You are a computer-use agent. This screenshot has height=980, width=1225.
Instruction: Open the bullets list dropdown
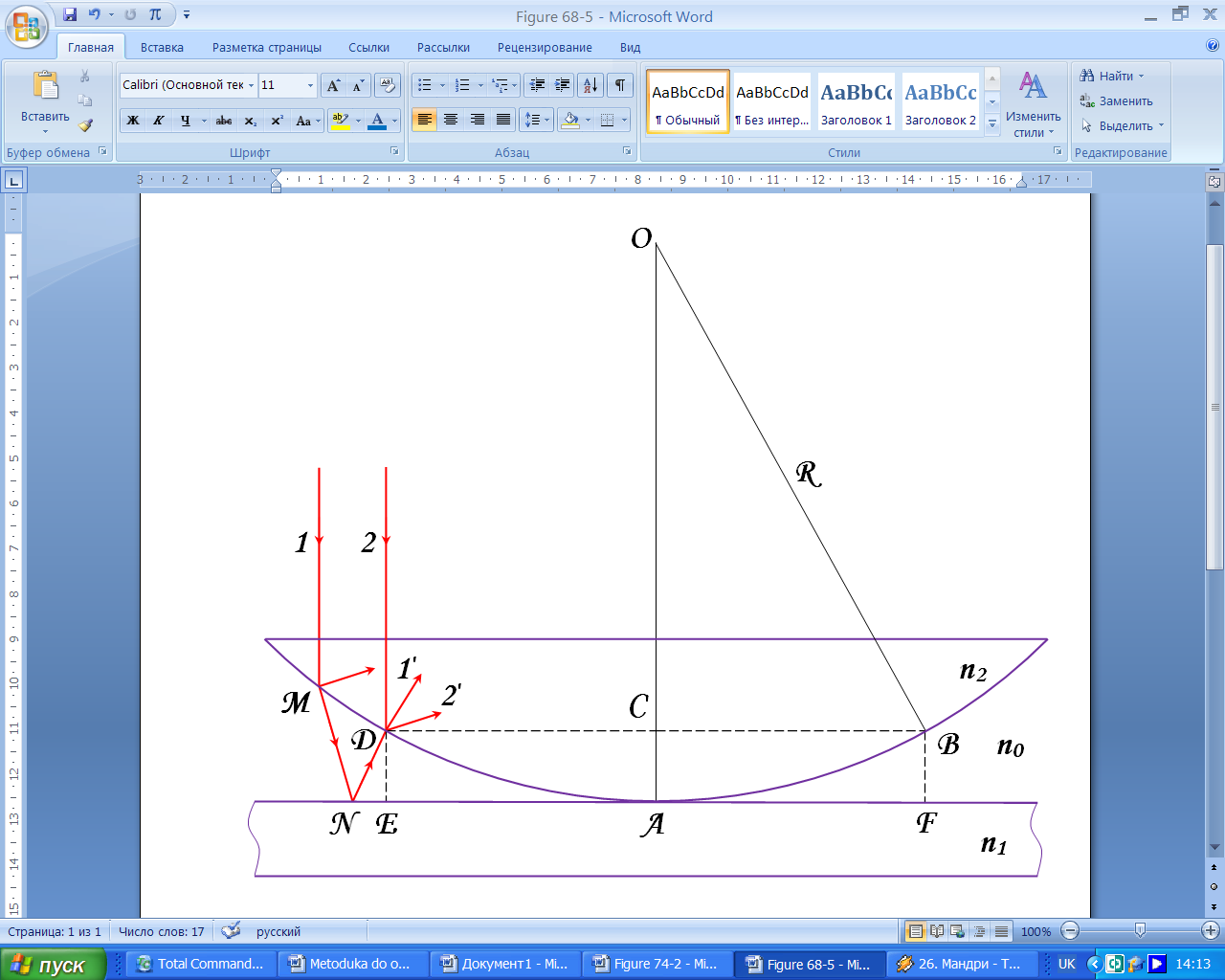point(442,85)
